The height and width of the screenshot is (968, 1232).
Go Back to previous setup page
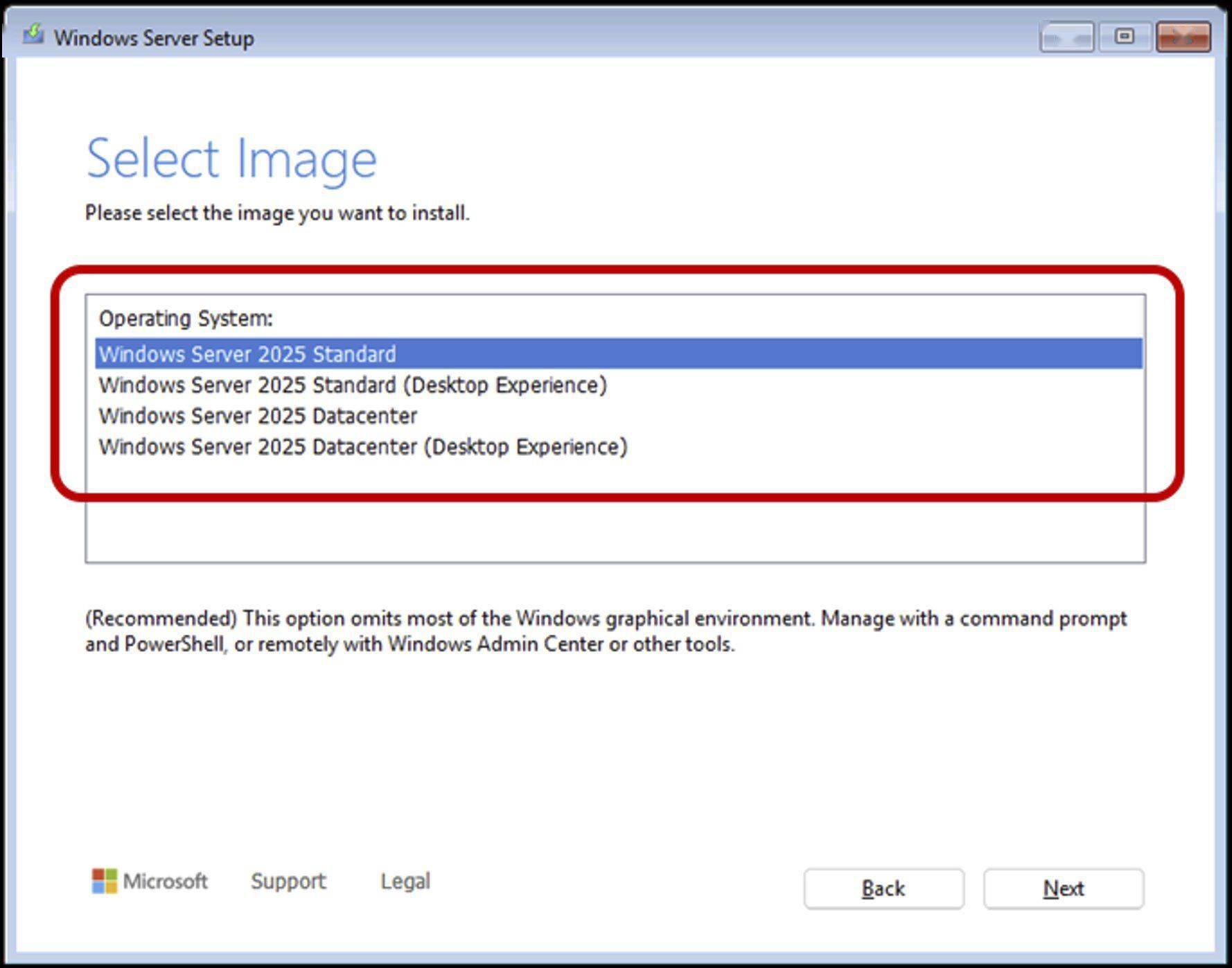click(883, 888)
